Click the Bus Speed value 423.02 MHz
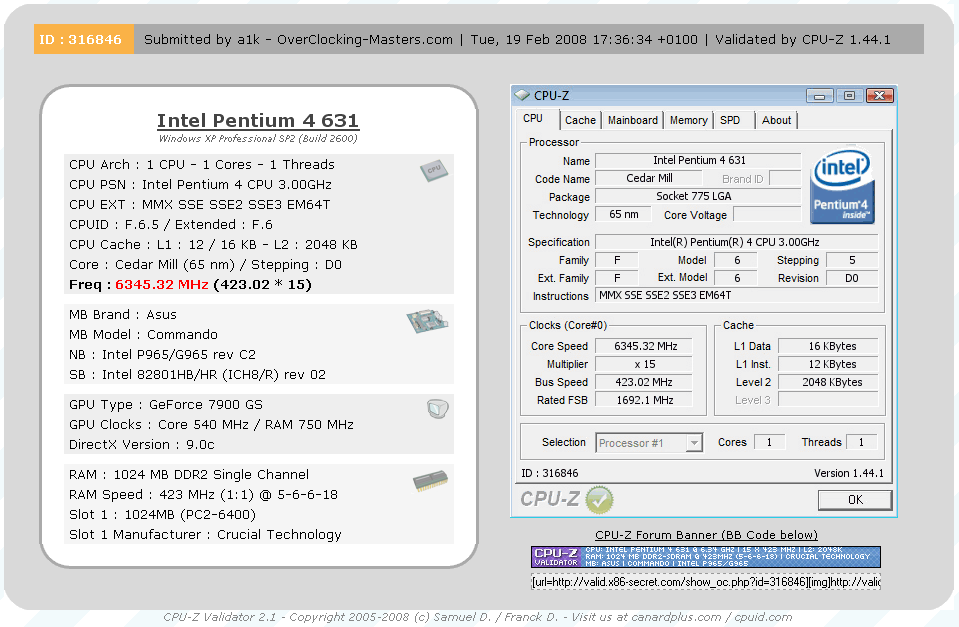959x627 pixels. coord(645,382)
